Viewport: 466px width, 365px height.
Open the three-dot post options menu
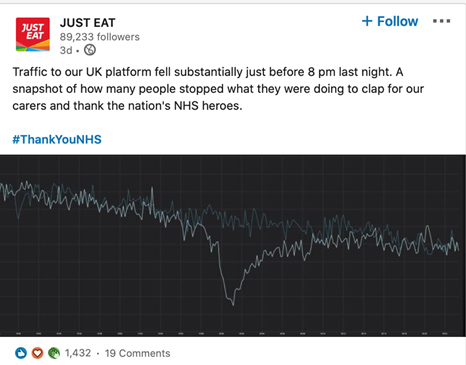pyautogui.click(x=441, y=21)
